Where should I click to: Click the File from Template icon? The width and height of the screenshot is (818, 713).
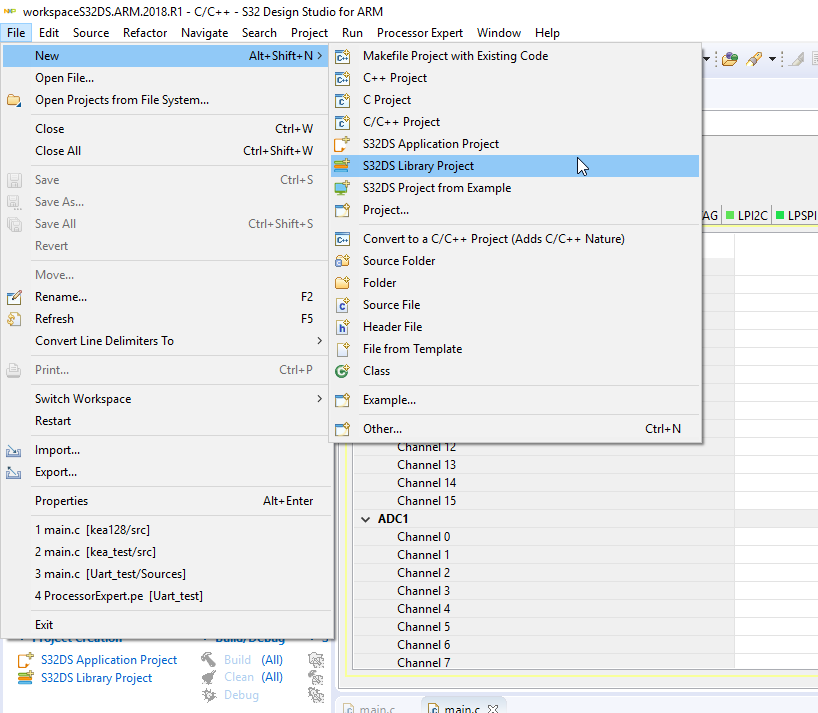[x=342, y=349]
